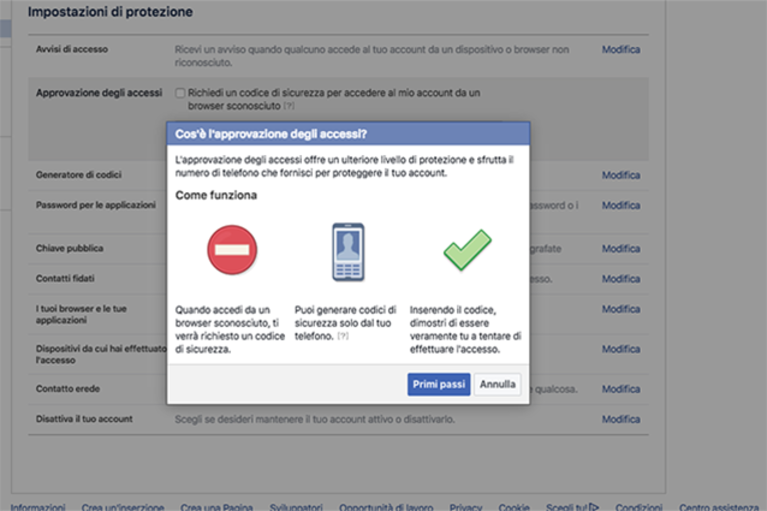Open the Scegli tu! footer link

click(572, 507)
